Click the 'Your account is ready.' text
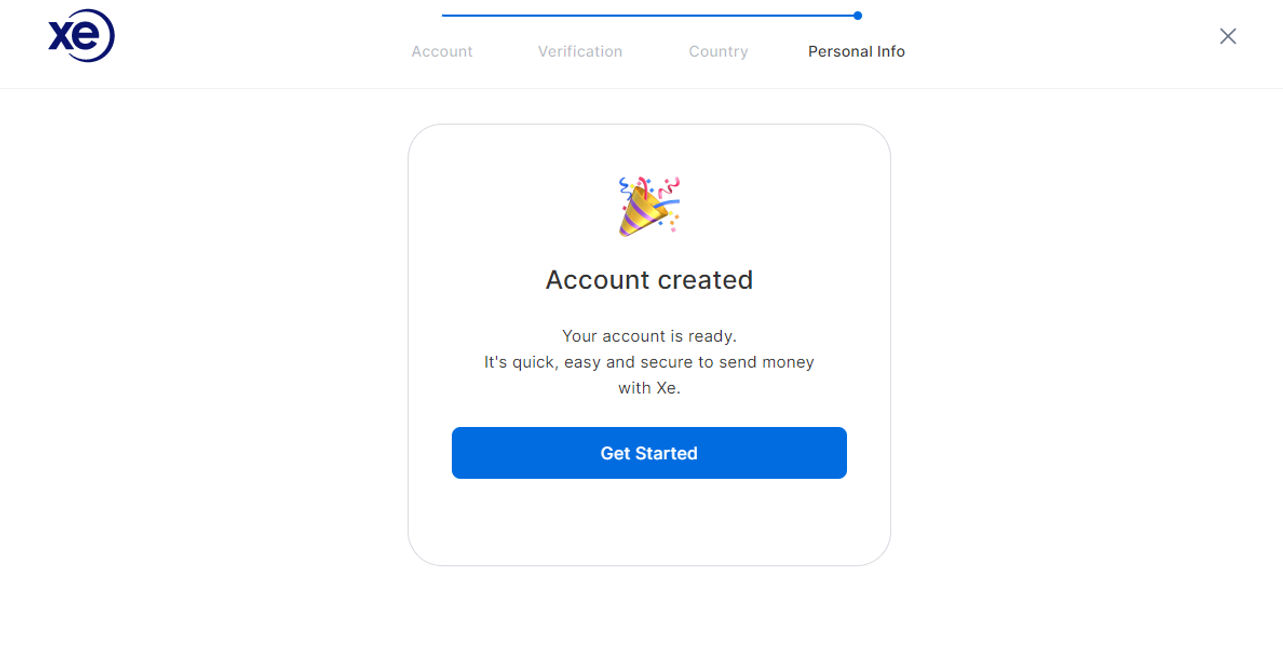 tap(649, 336)
